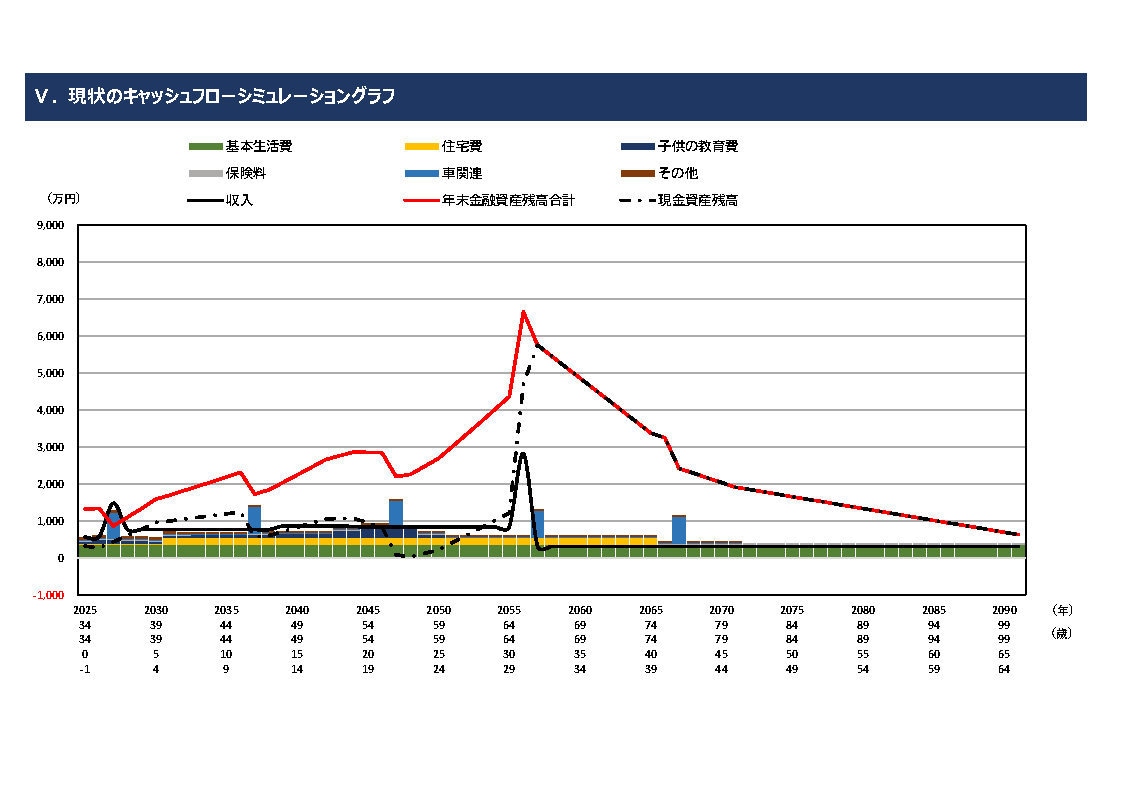Click the yellow 住宅費 legend swatch
This screenshot has width=1122, height=794.
click(x=421, y=147)
